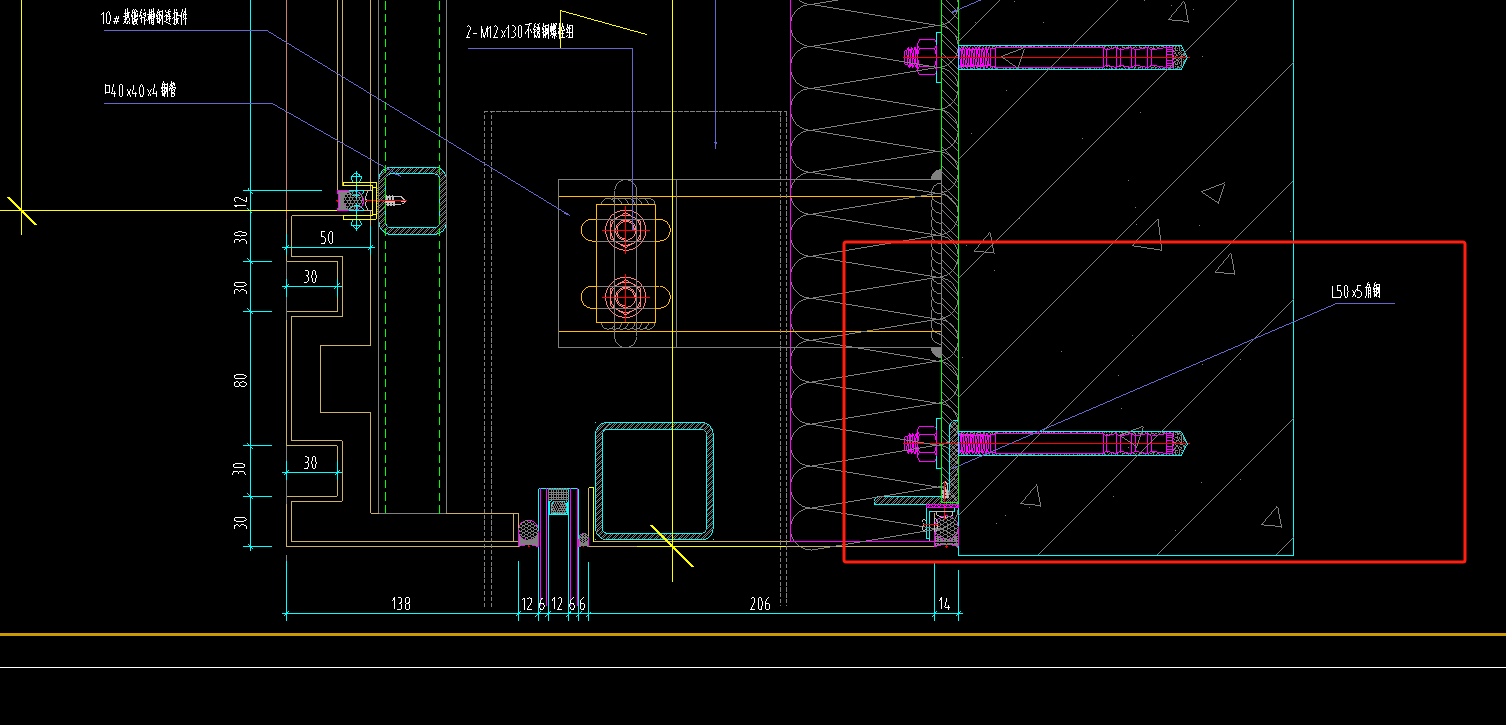1506x725 pixels.
Task: Select the 206 dimension value
Action: (760, 604)
